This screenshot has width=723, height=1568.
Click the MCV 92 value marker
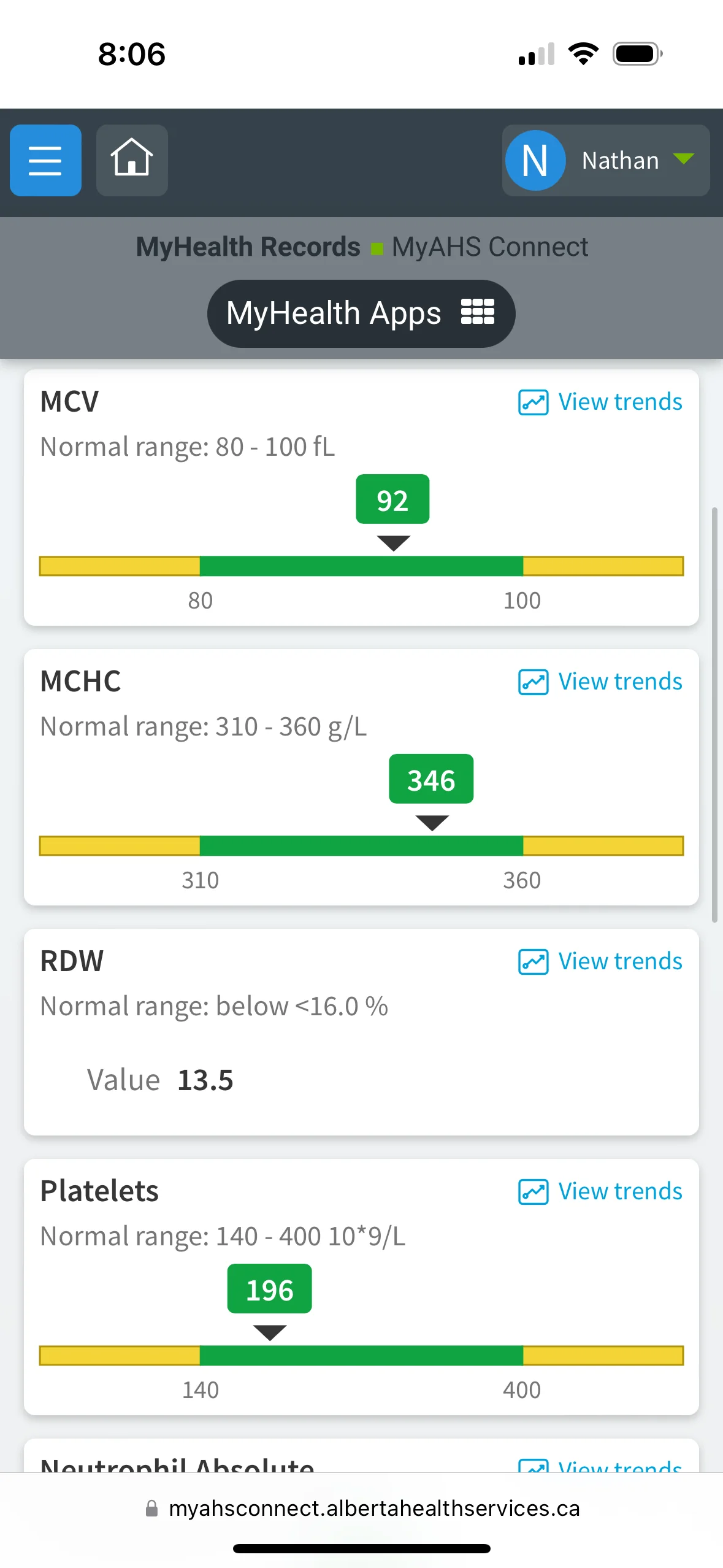392,499
